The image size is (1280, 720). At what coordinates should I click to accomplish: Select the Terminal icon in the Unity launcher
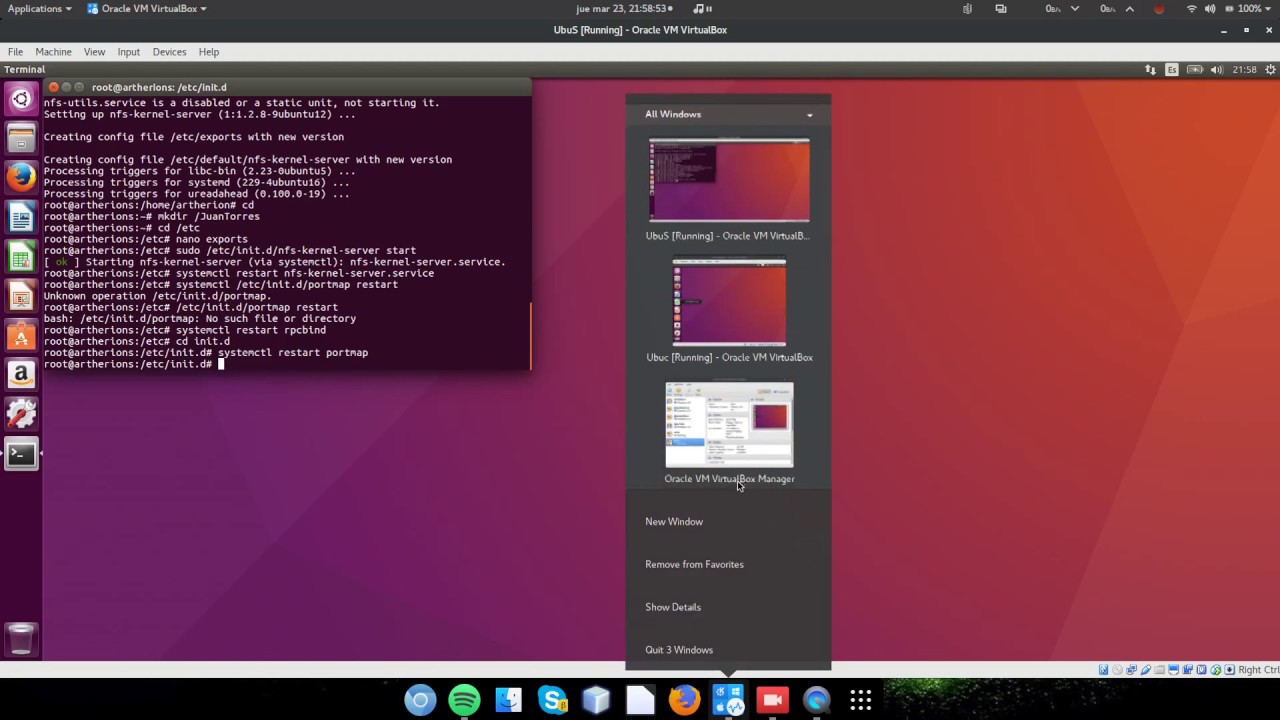[x=21, y=454]
